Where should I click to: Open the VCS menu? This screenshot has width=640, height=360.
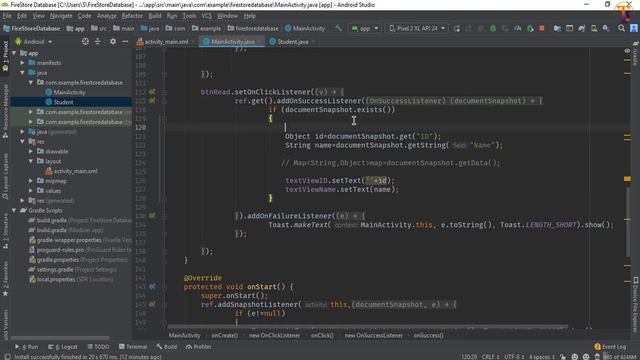pos(207,16)
